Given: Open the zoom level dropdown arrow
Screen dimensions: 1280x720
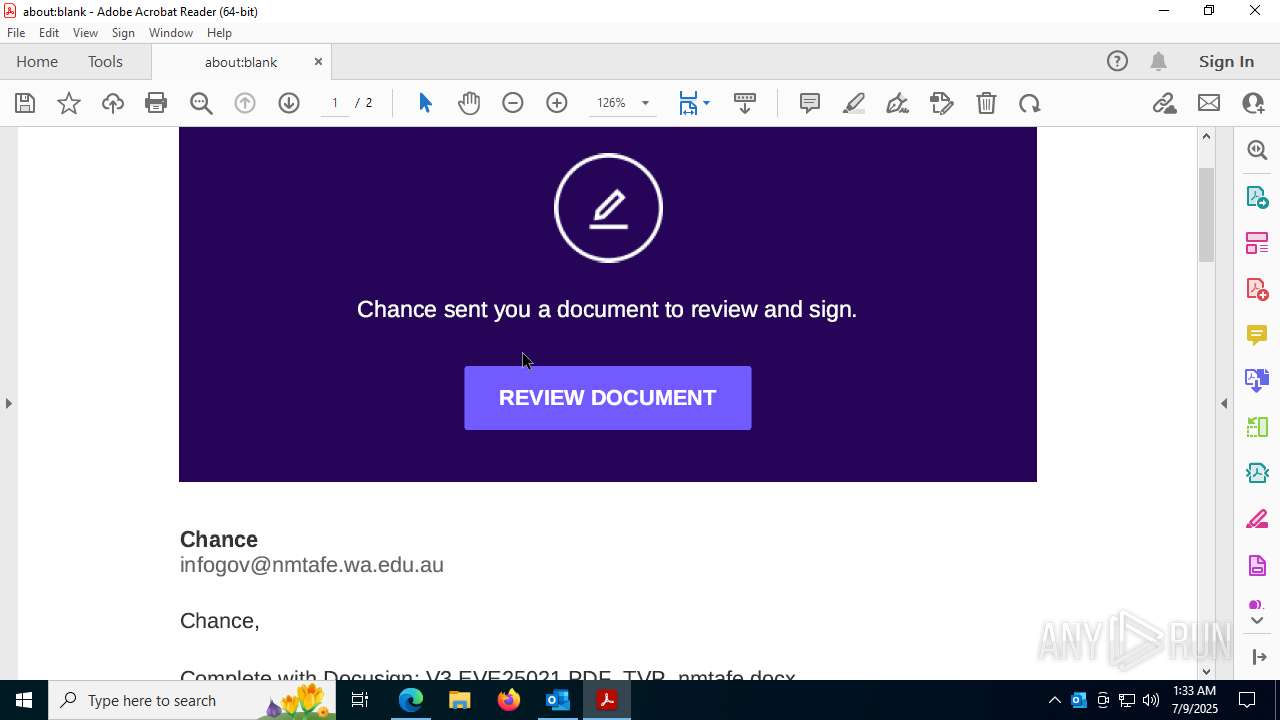Looking at the screenshot, I should point(645,103).
